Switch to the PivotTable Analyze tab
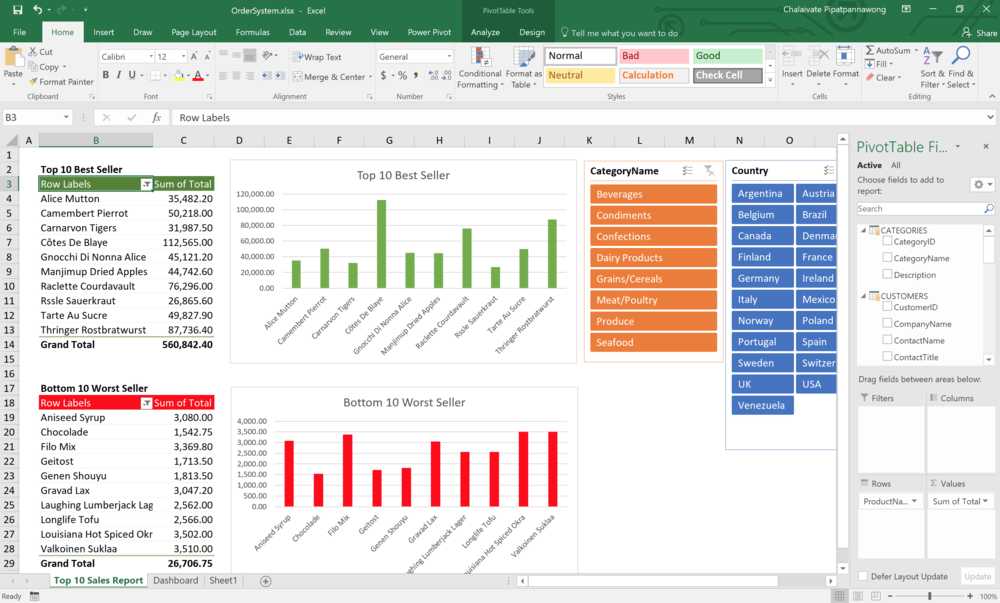1000x603 pixels. click(x=485, y=31)
